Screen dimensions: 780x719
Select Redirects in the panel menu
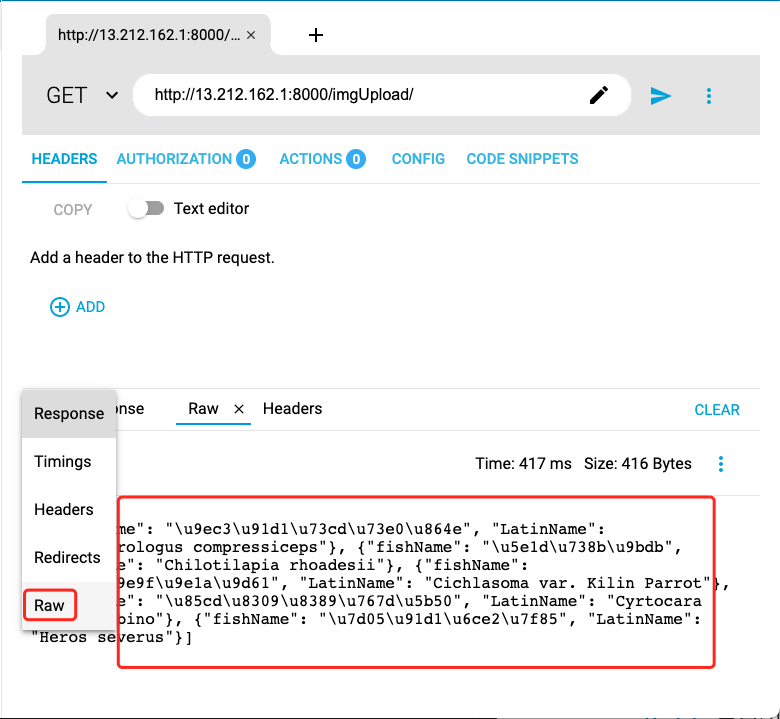click(69, 557)
